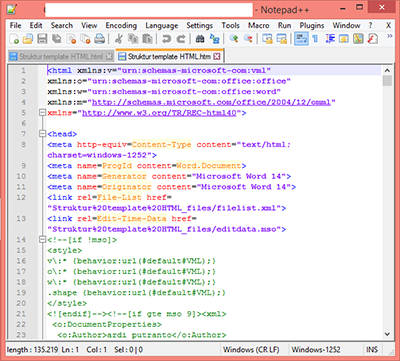
Task: Click the user defined language icon
Action: (x=344, y=39)
